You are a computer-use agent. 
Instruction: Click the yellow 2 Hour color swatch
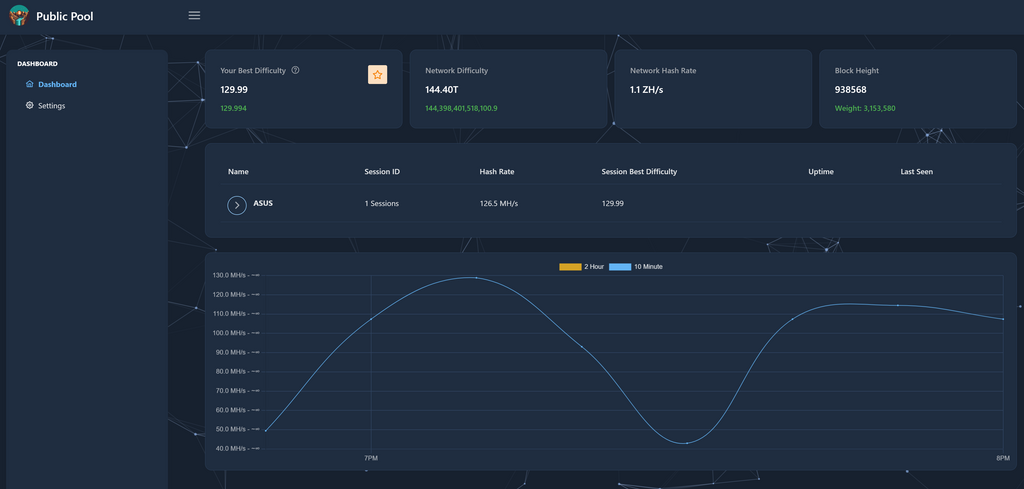570,267
